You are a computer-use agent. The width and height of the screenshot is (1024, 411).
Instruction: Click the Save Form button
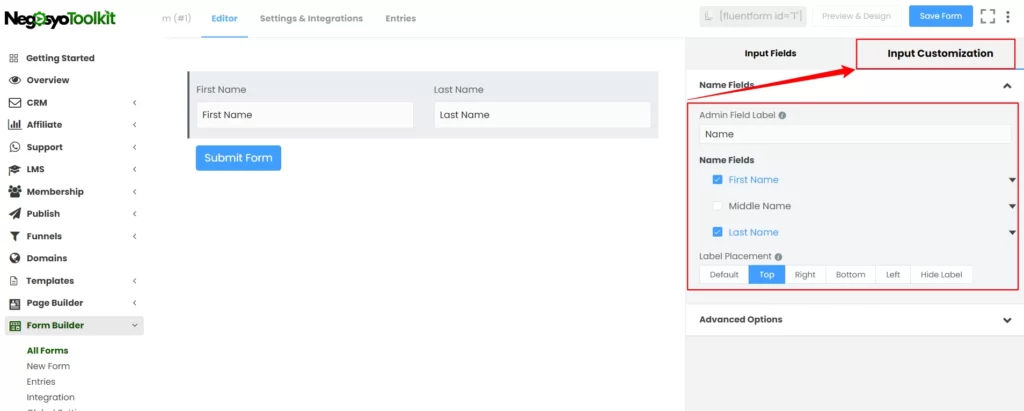pos(940,16)
